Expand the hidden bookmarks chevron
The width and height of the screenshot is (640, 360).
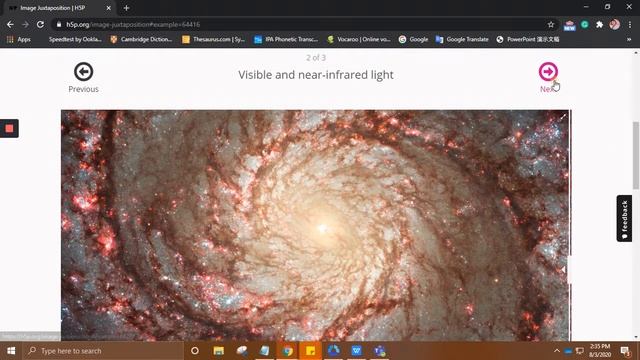coord(629,39)
